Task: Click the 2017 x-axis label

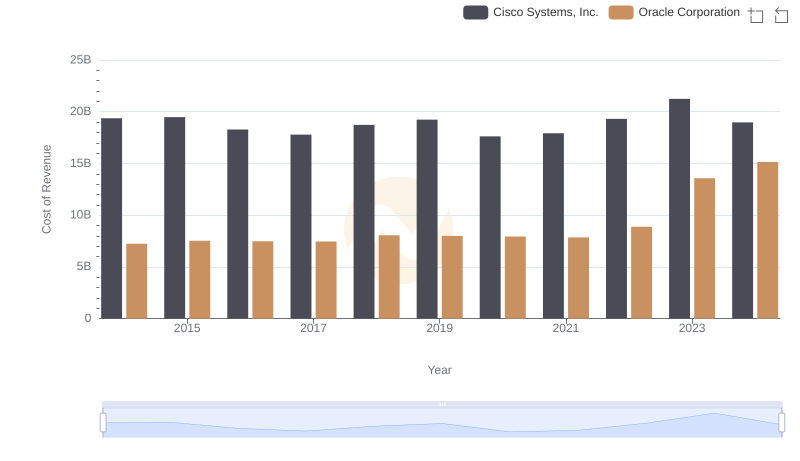Action: click(x=313, y=328)
